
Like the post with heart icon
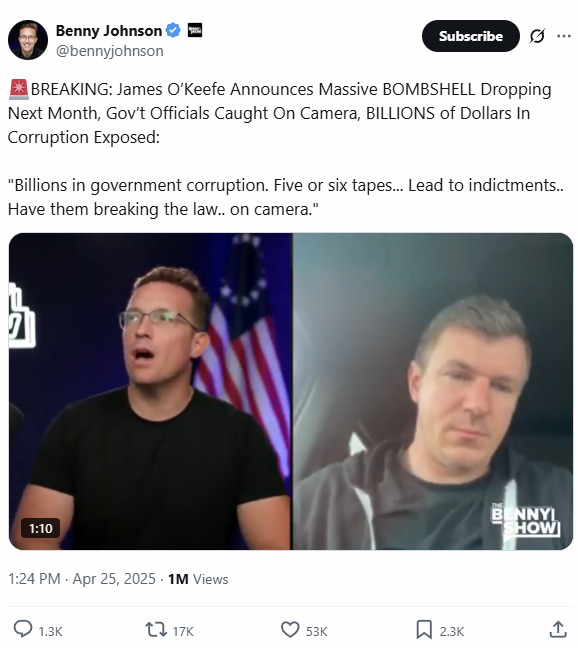point(290,630)
